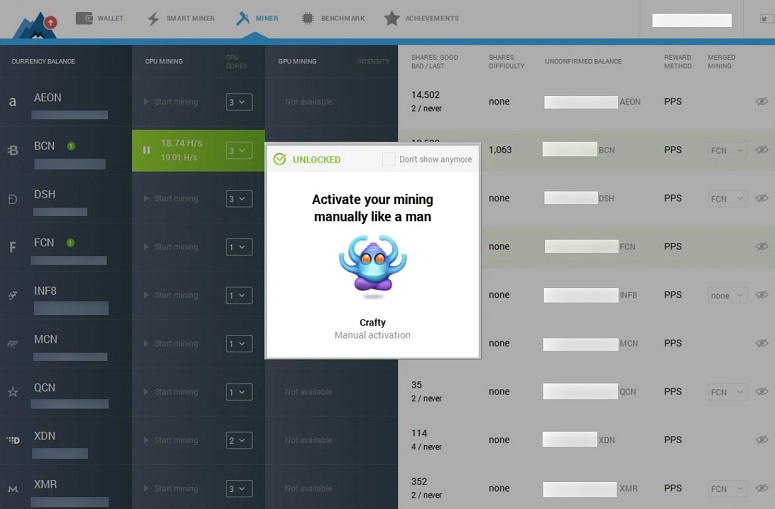
Task: Open XMR merged mining dropdown
Action: click(727, 489)
